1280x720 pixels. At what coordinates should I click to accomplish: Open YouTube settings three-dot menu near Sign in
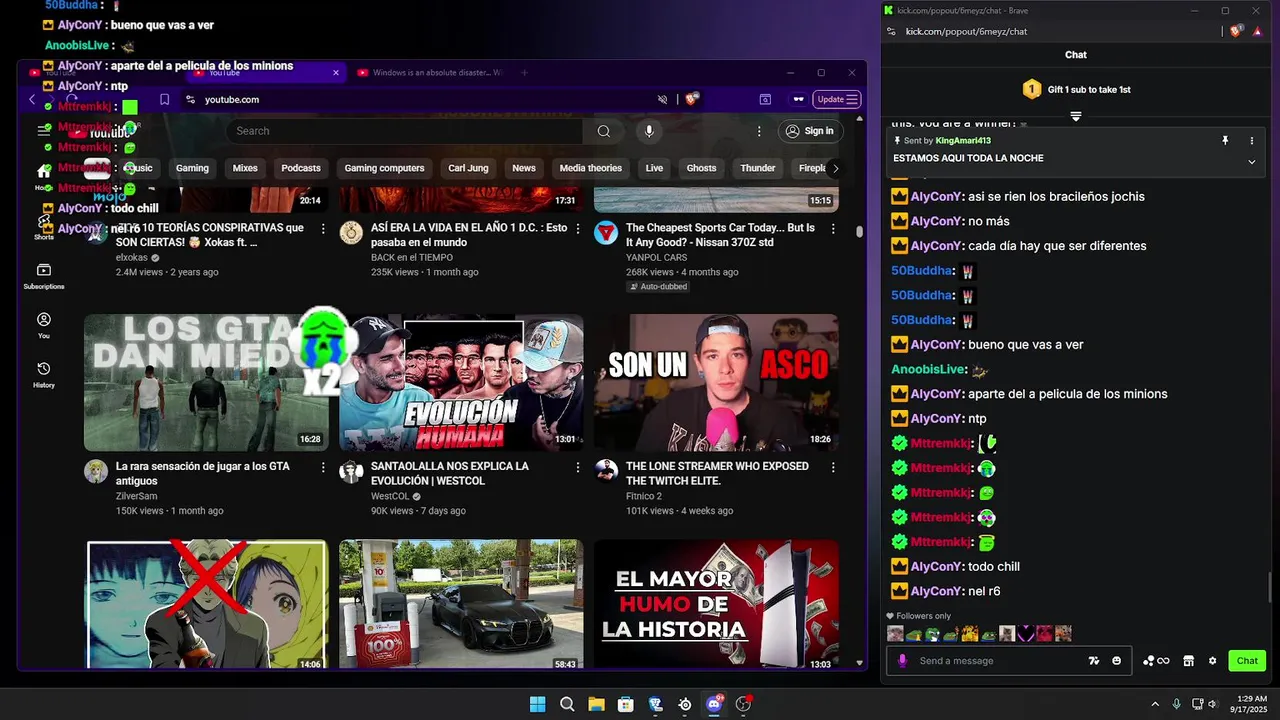click(759, 131)
